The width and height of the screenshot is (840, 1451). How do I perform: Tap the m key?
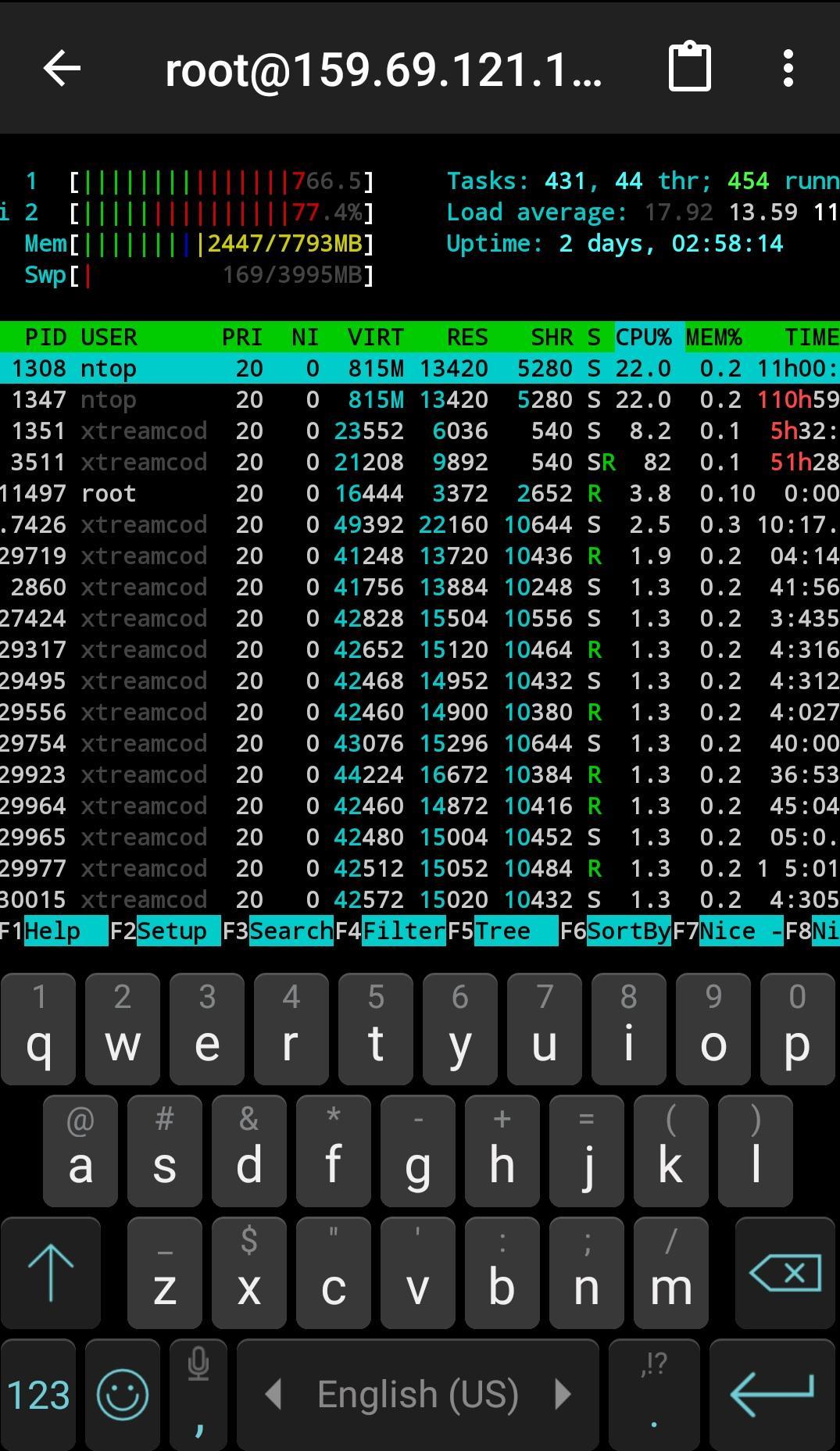[x=671, y=1273]
